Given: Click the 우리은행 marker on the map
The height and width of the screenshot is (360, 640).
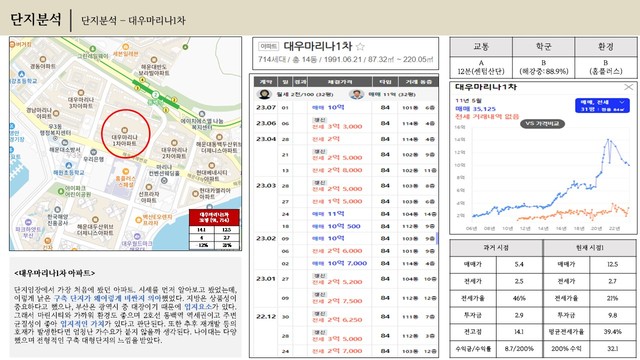Looking at the screenshot, I should (93, 152).
